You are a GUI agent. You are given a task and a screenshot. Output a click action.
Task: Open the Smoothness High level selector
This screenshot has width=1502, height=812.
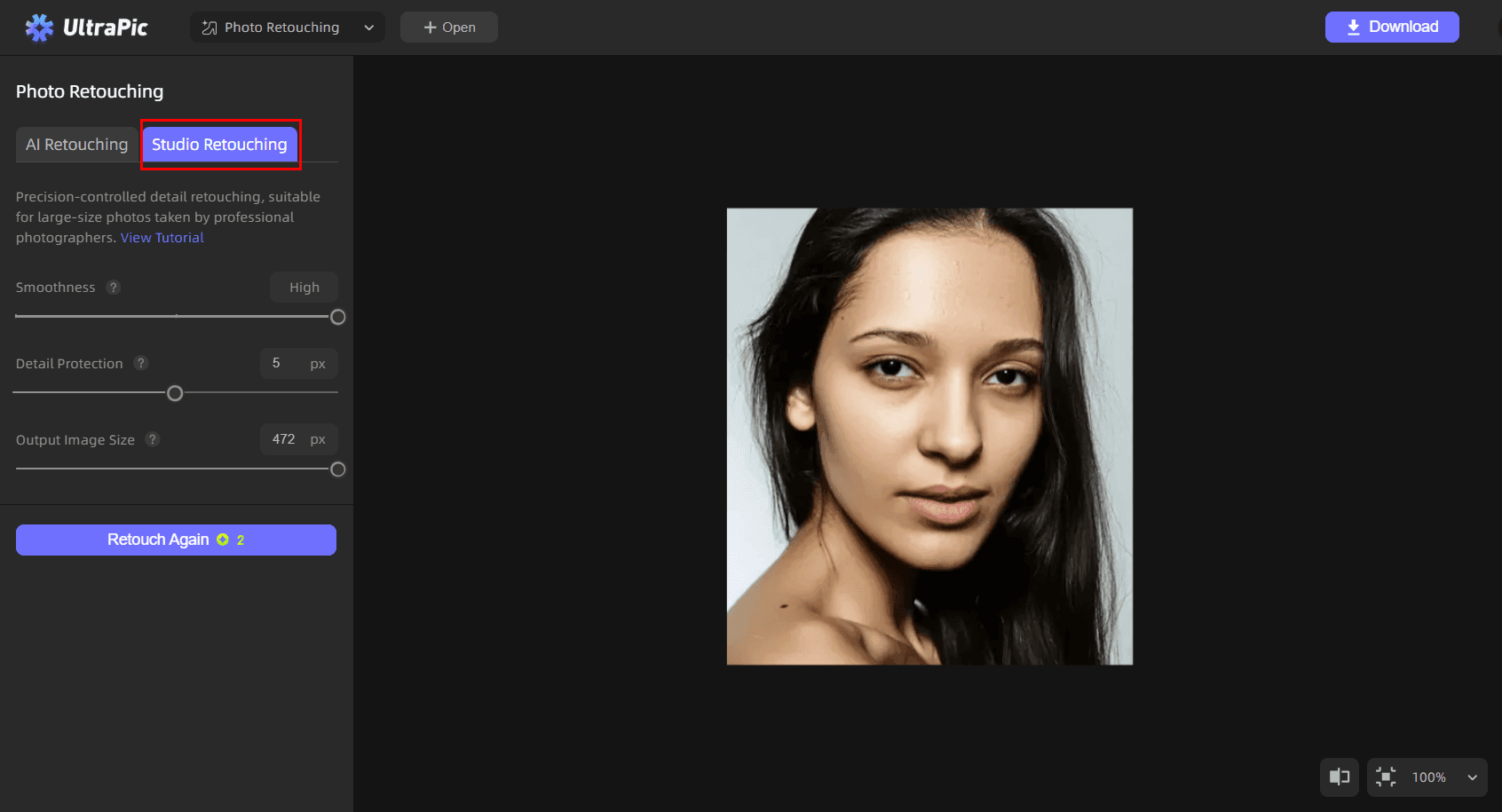pos(304,288)
